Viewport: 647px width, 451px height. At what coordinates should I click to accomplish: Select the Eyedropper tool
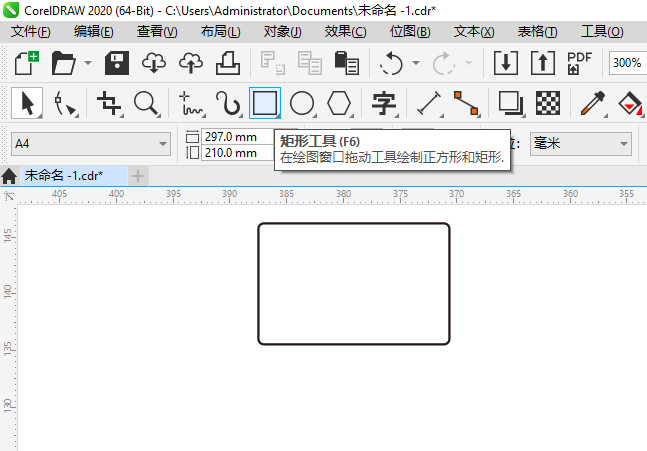pyautogui.click(x=594, y=103)
